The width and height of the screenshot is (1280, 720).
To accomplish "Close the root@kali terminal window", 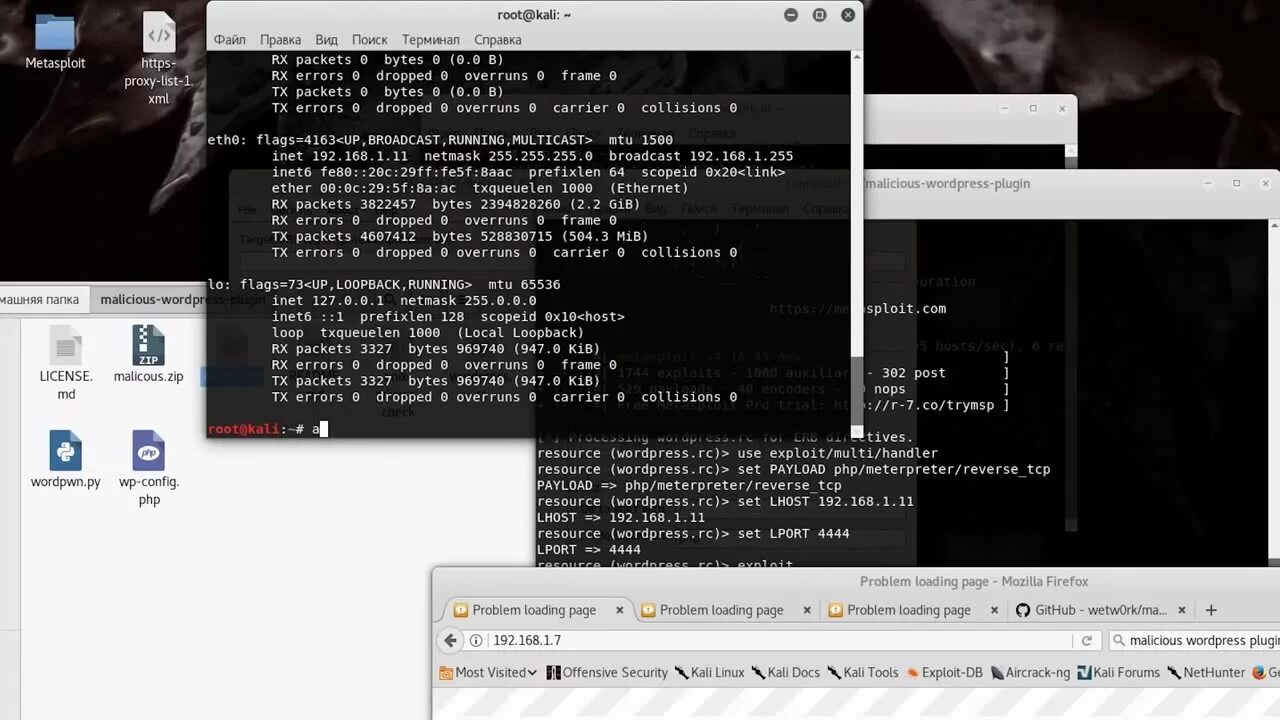I will (848, 15).
